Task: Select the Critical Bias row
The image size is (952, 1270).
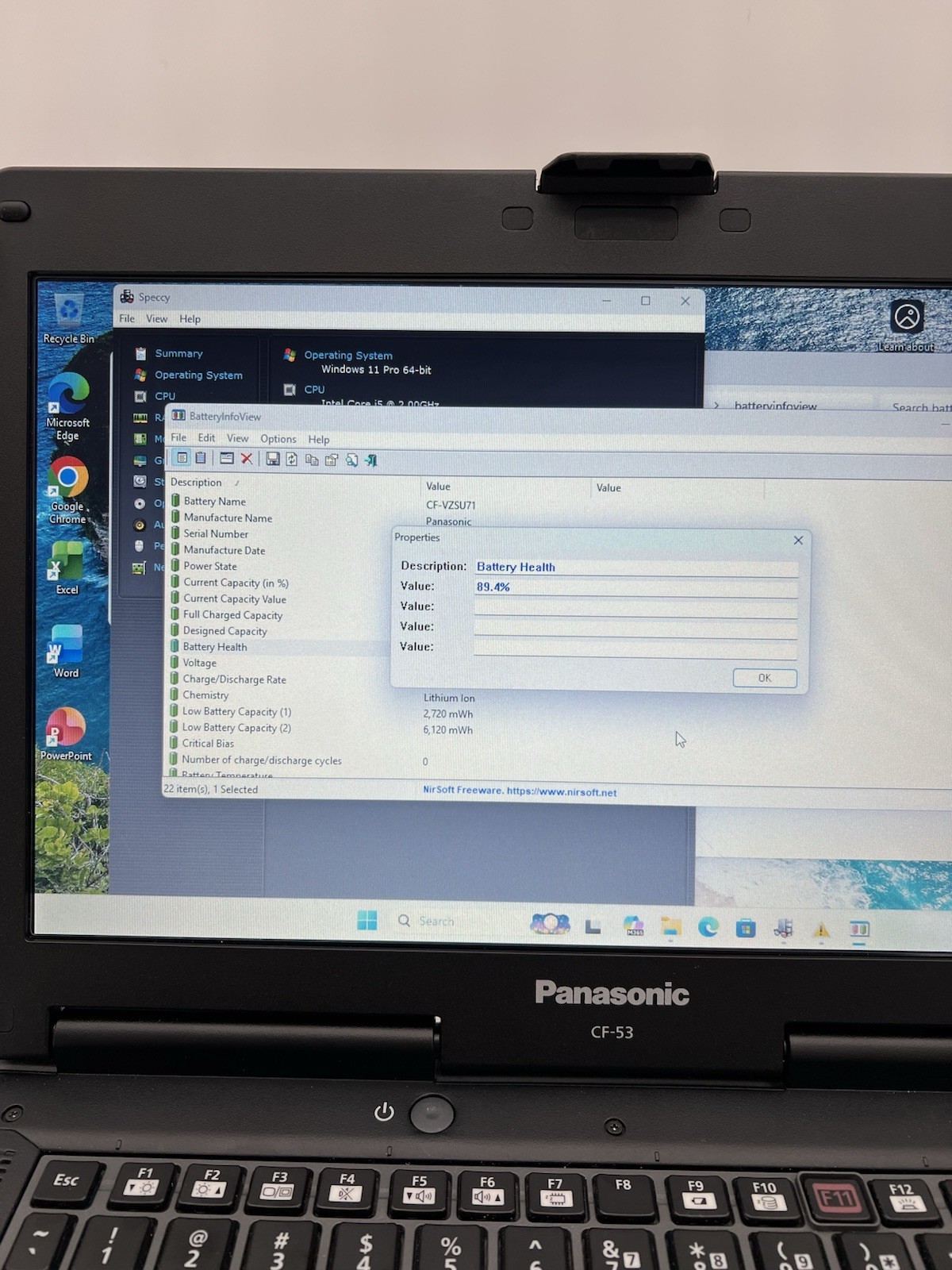Action: (208, 744)
